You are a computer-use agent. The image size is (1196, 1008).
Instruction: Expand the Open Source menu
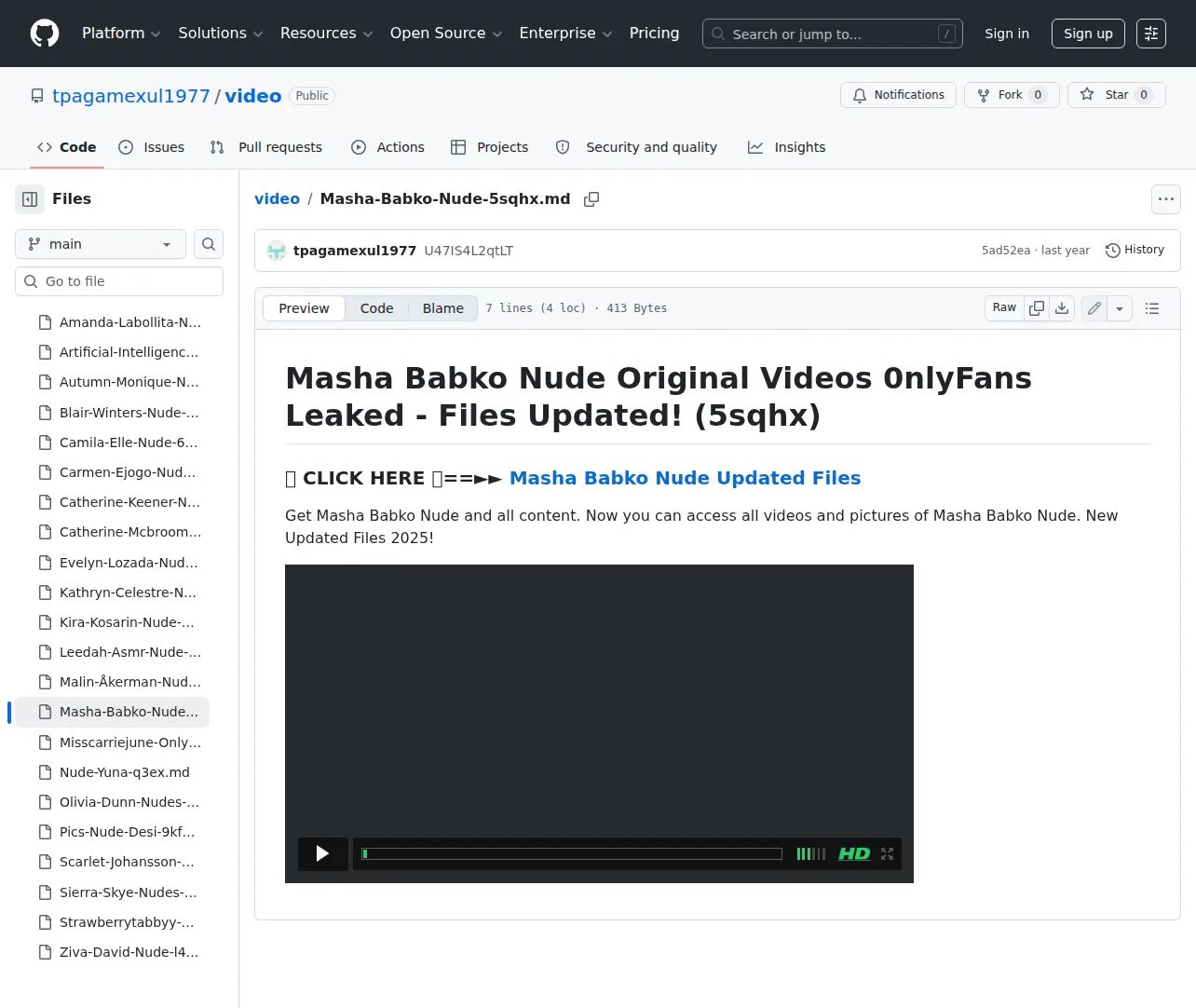[446, 34]
